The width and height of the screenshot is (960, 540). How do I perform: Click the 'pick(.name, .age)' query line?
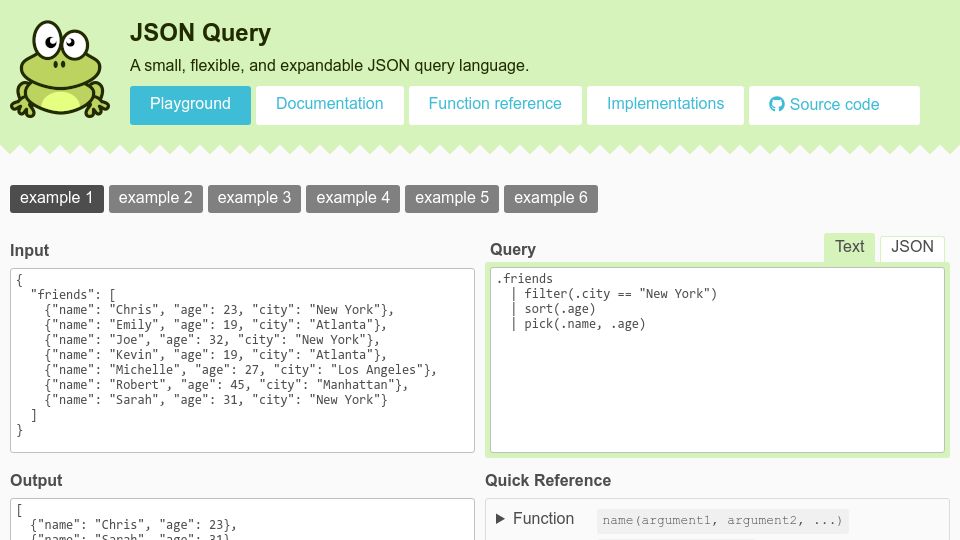pyautogui.click(x=585, y=324)
